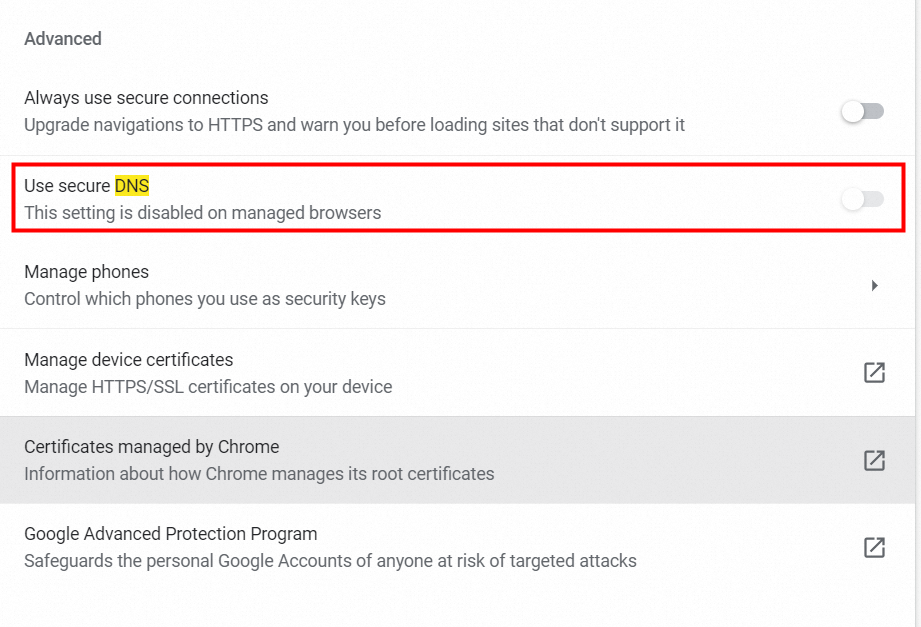Click the Use secure DNS label text
Image resolution: width=921 pixels, height=627 pixels.
point(68,185)
